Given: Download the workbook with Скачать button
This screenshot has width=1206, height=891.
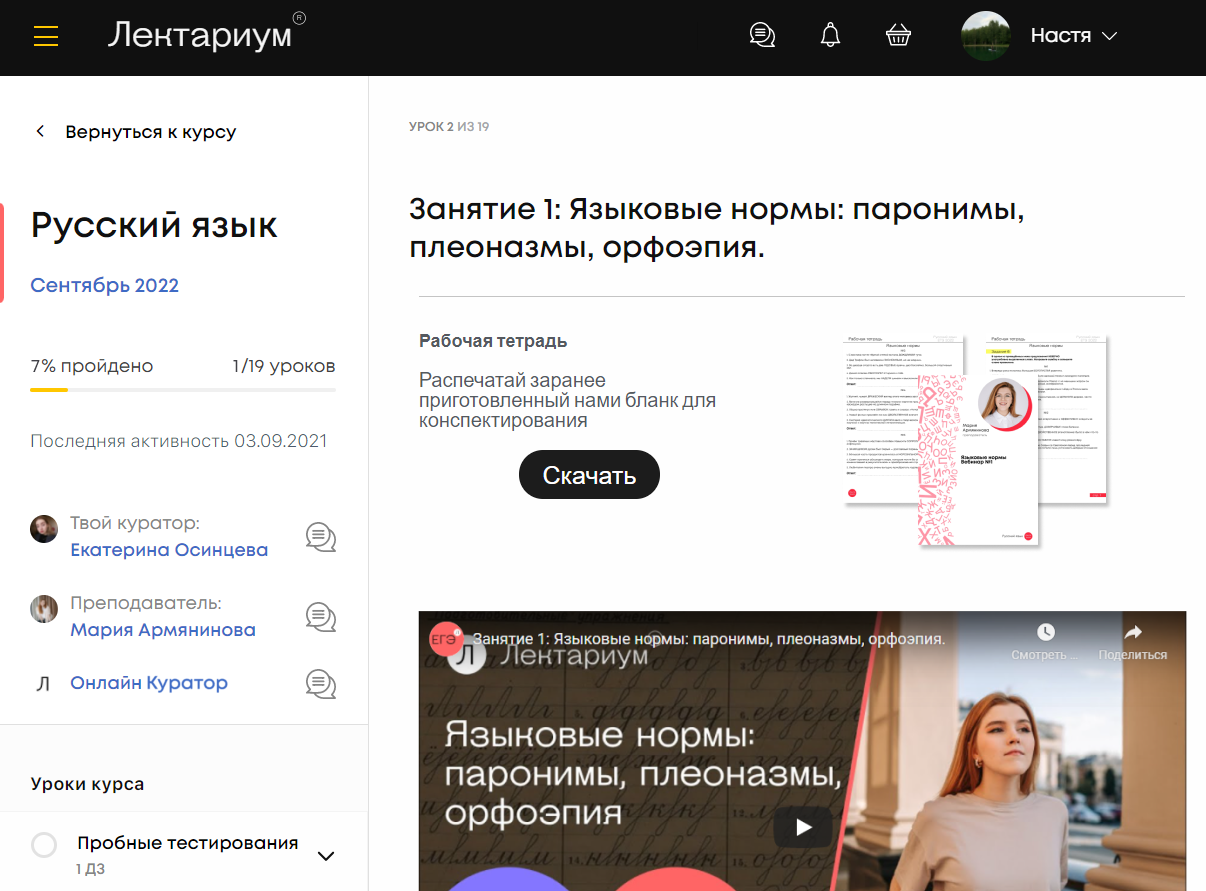Looking at the screenshot, I should tap(590, 475).
